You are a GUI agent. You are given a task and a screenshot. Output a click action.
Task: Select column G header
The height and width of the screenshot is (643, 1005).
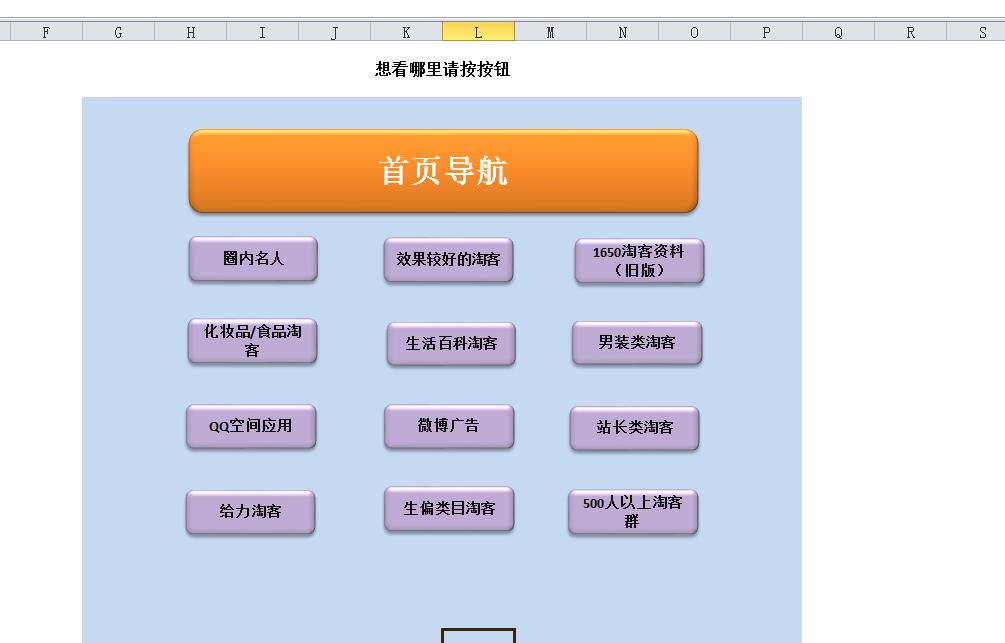118,32
